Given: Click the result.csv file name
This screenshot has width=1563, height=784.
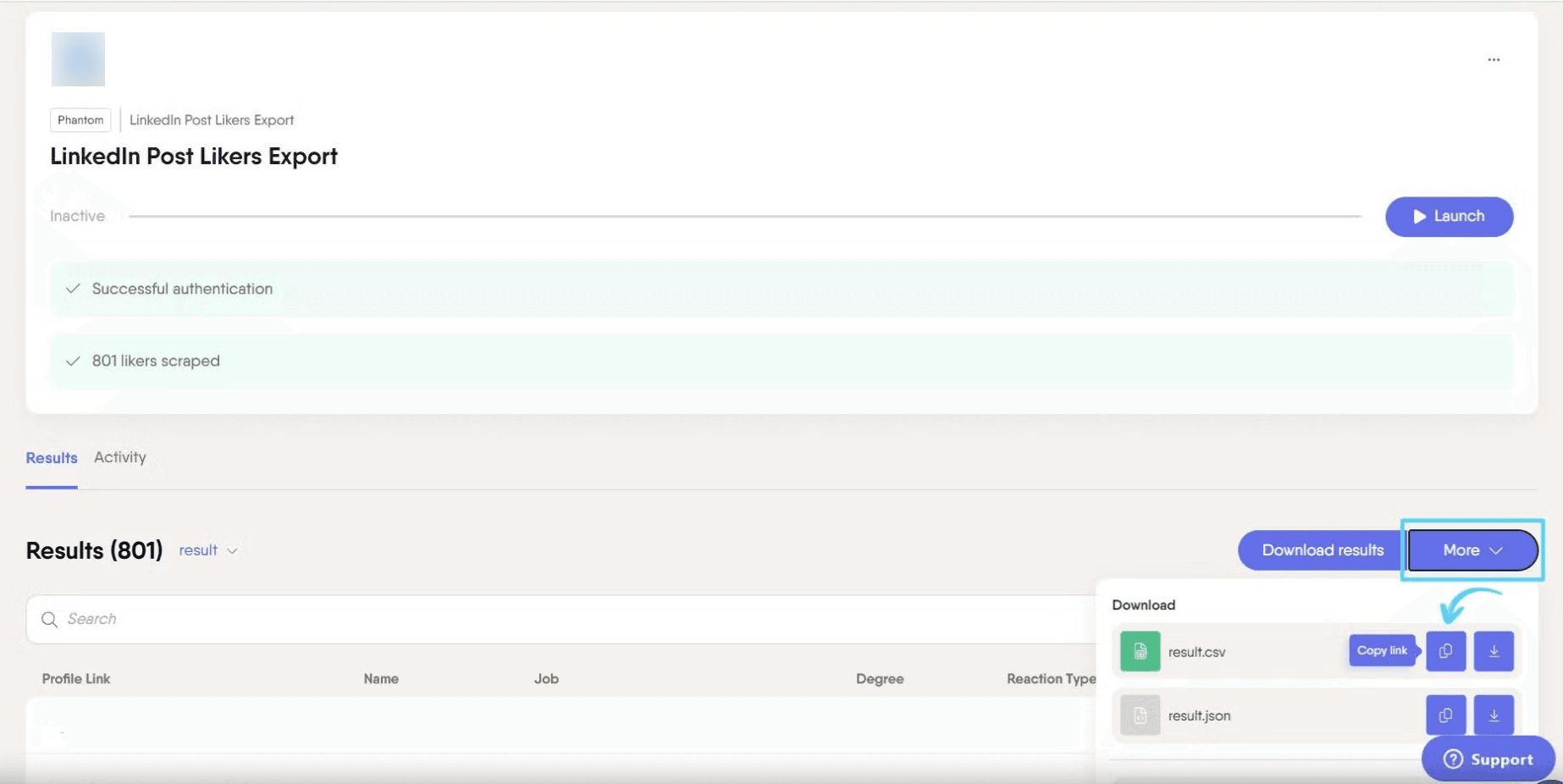Looking at the screenshot, I should point(1196,652).
